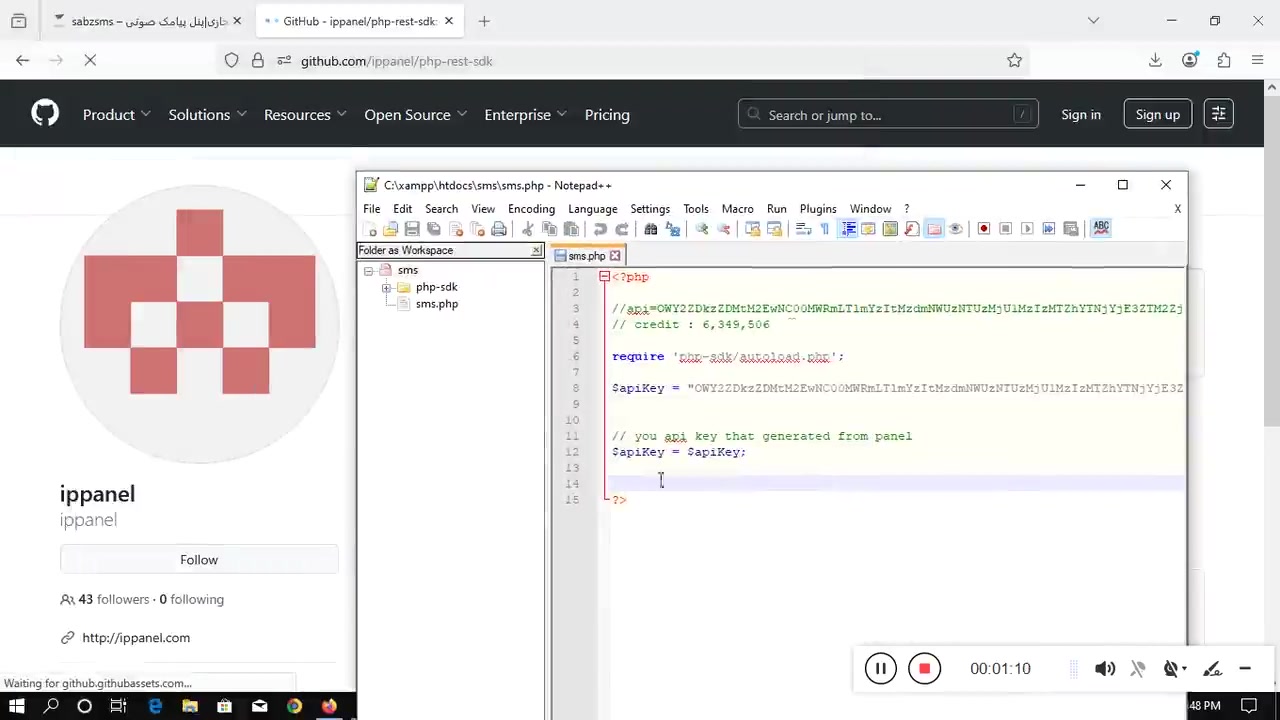This screenshot has height=720, width=1280.
Task: Open the Encoding menu in Notepad++
Action: 531,209
